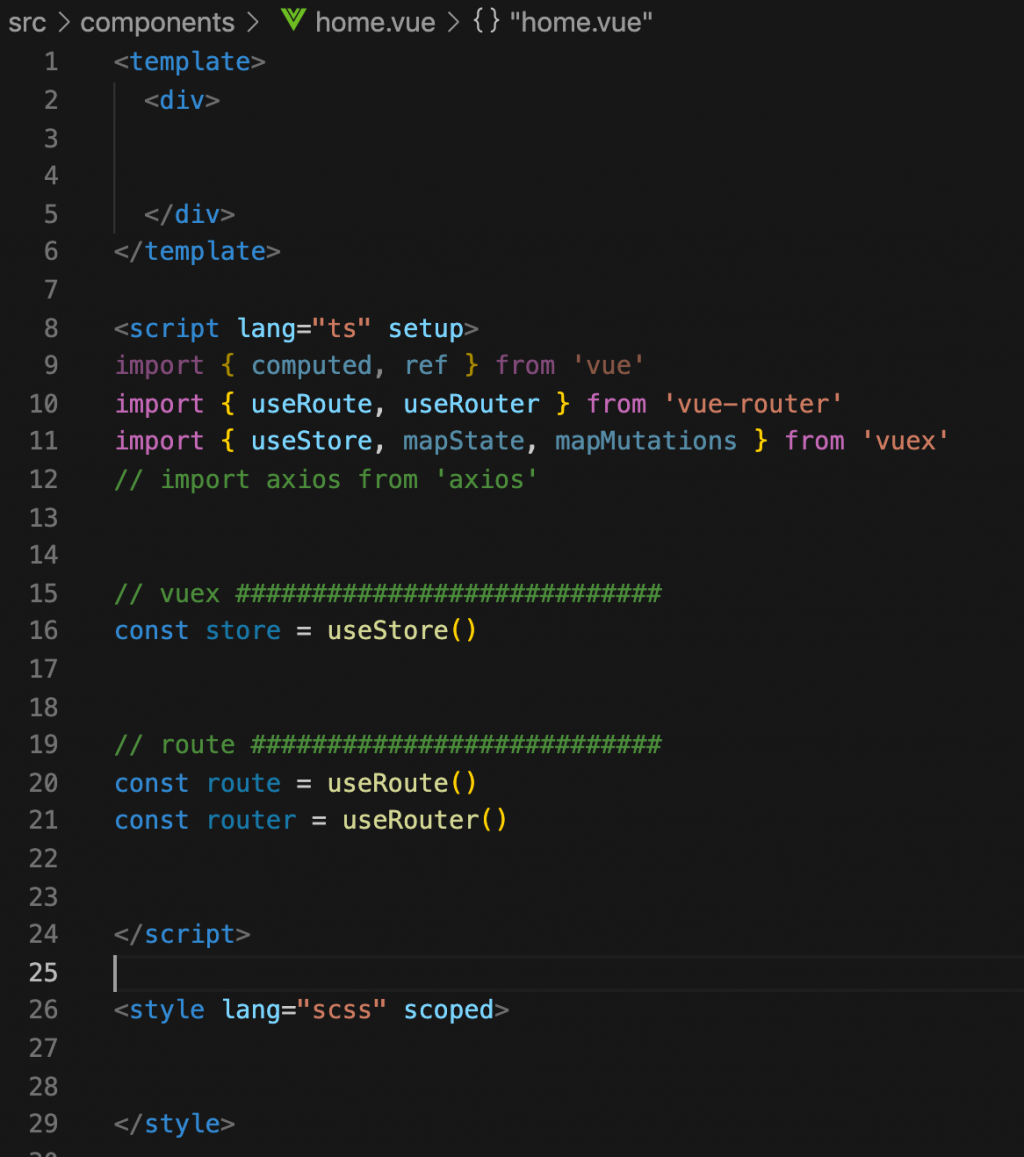Screen dimensions: 1024x1157
Task: Click the 'router' variable on line 21
Action: [251, 820]
